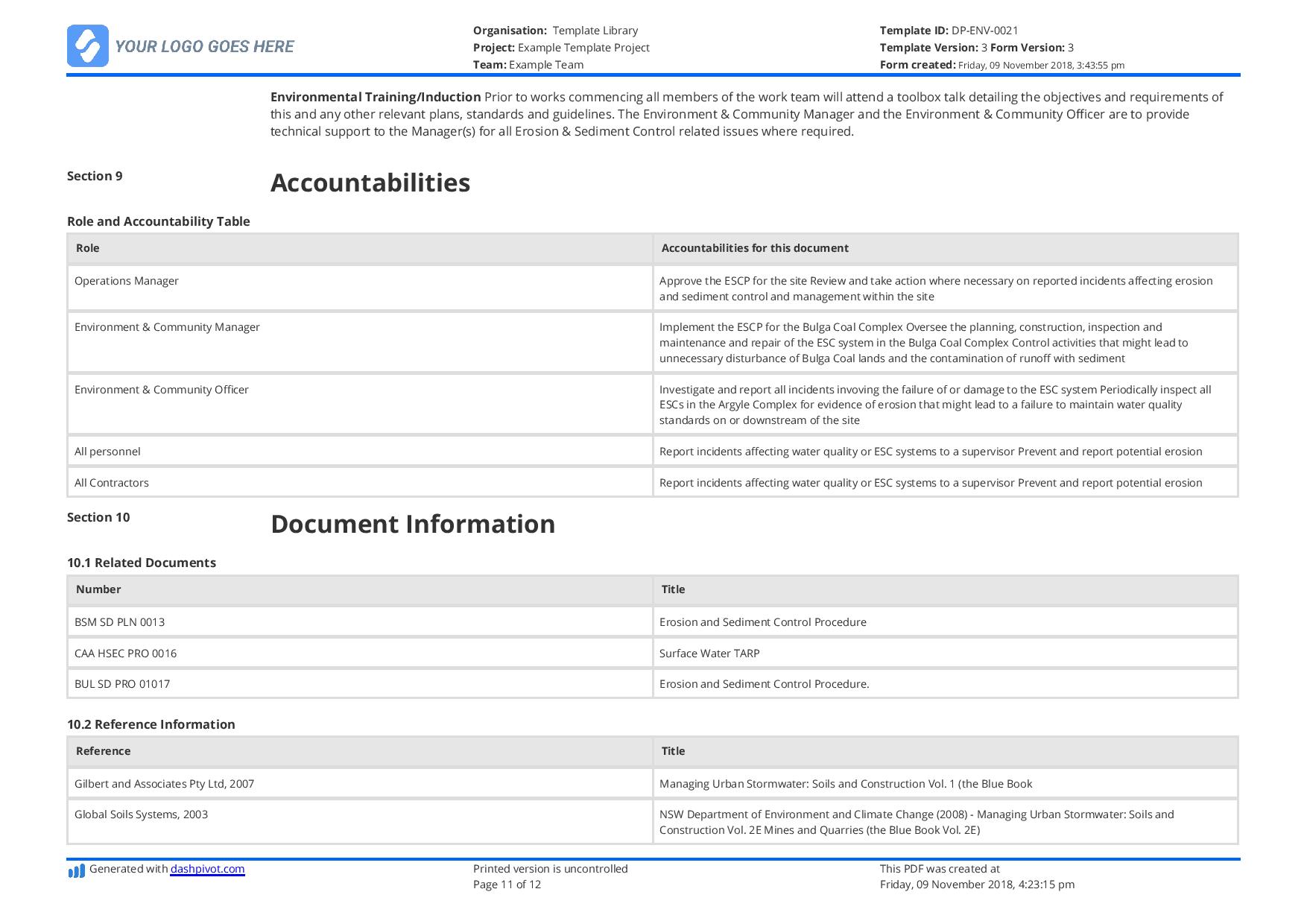This screenshot has height=924, width=1307.
Task: Click 'Implement the ESCP for the Bulga' cell
Action: coord(946,342)
